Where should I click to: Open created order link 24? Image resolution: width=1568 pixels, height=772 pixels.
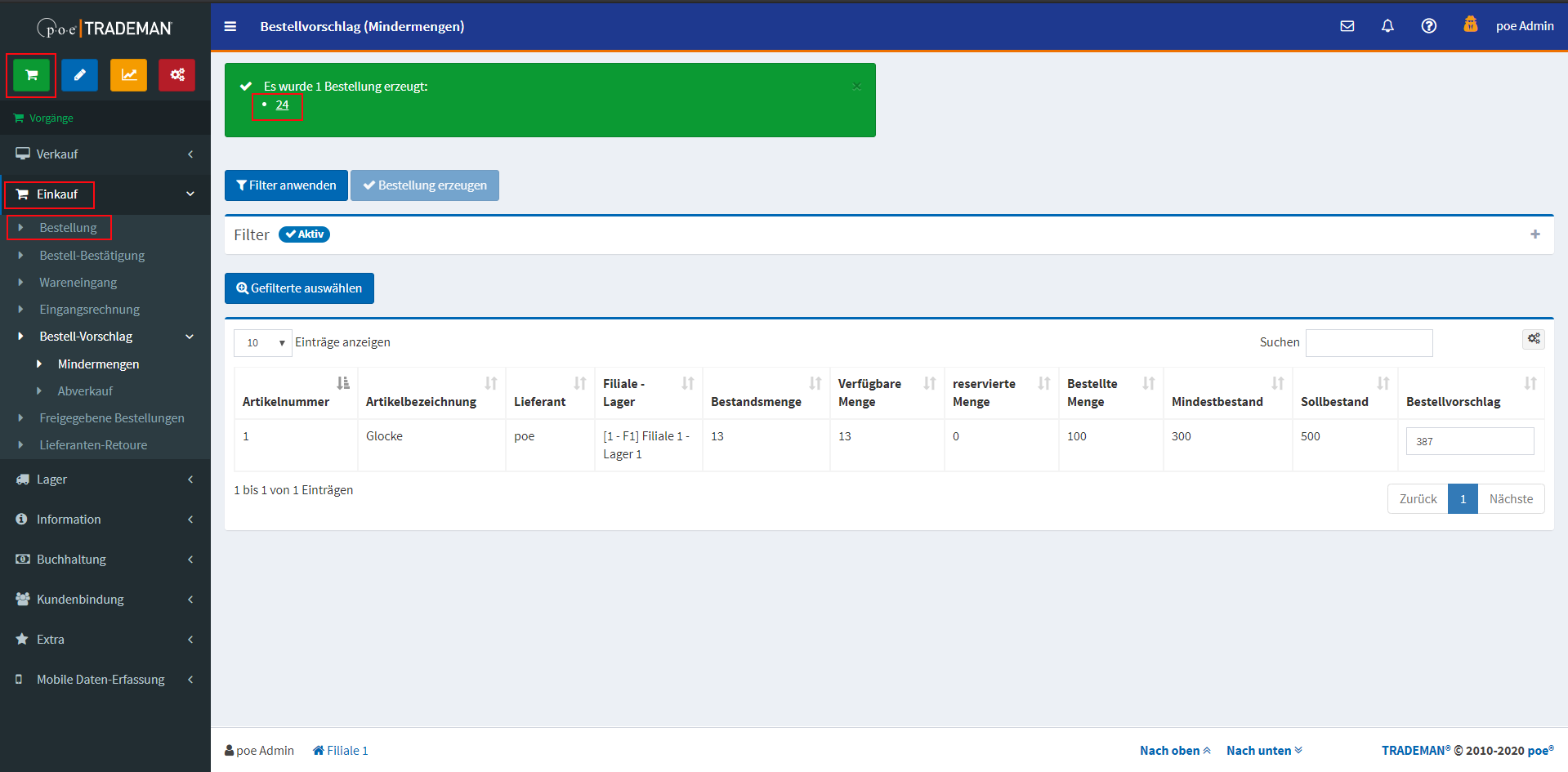pos(282,105)
